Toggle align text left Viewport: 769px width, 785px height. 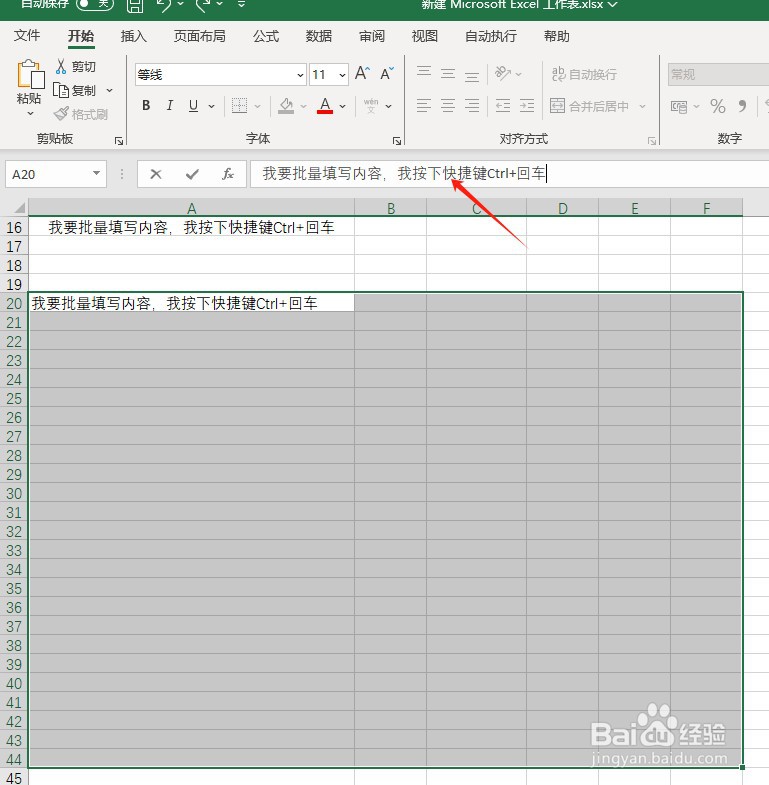pyautogui.click(x=424, y=106)
